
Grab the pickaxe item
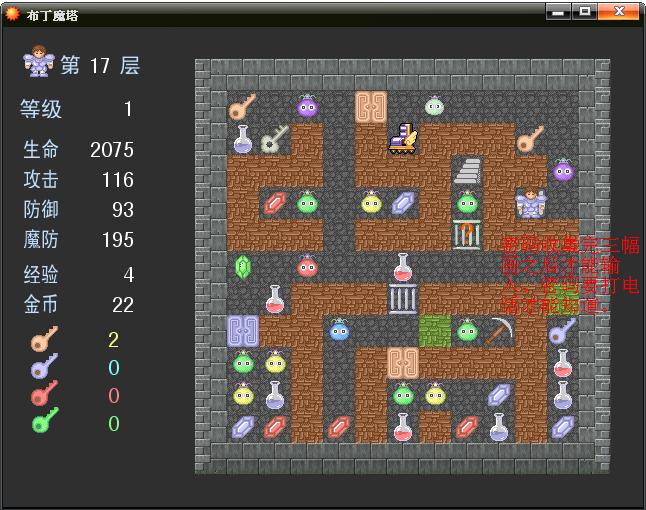tap(499, 331)
